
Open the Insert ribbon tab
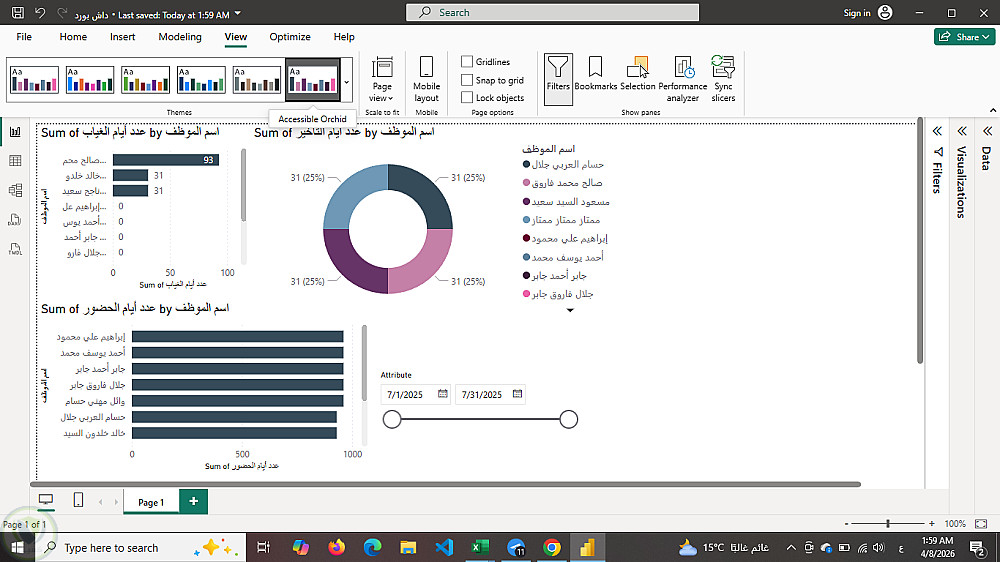click(x=122, y=37)
